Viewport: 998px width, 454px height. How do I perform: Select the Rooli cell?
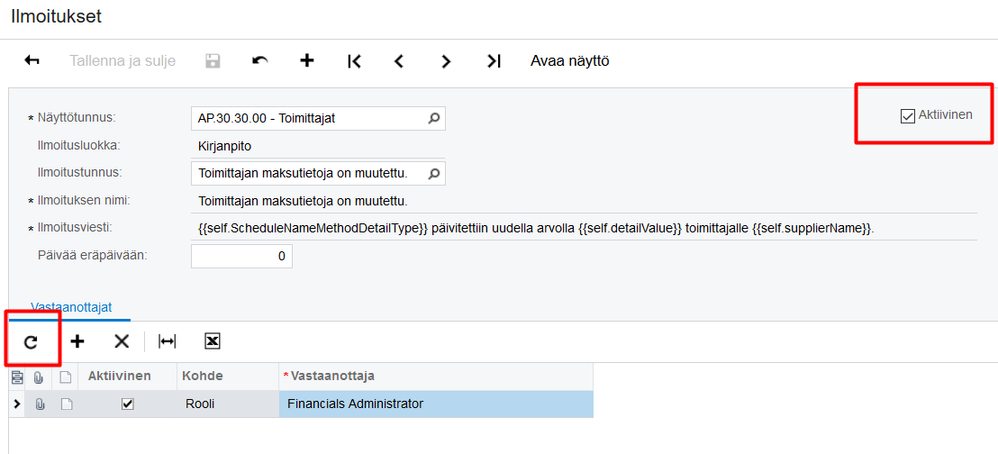click(x=228, y=404)
